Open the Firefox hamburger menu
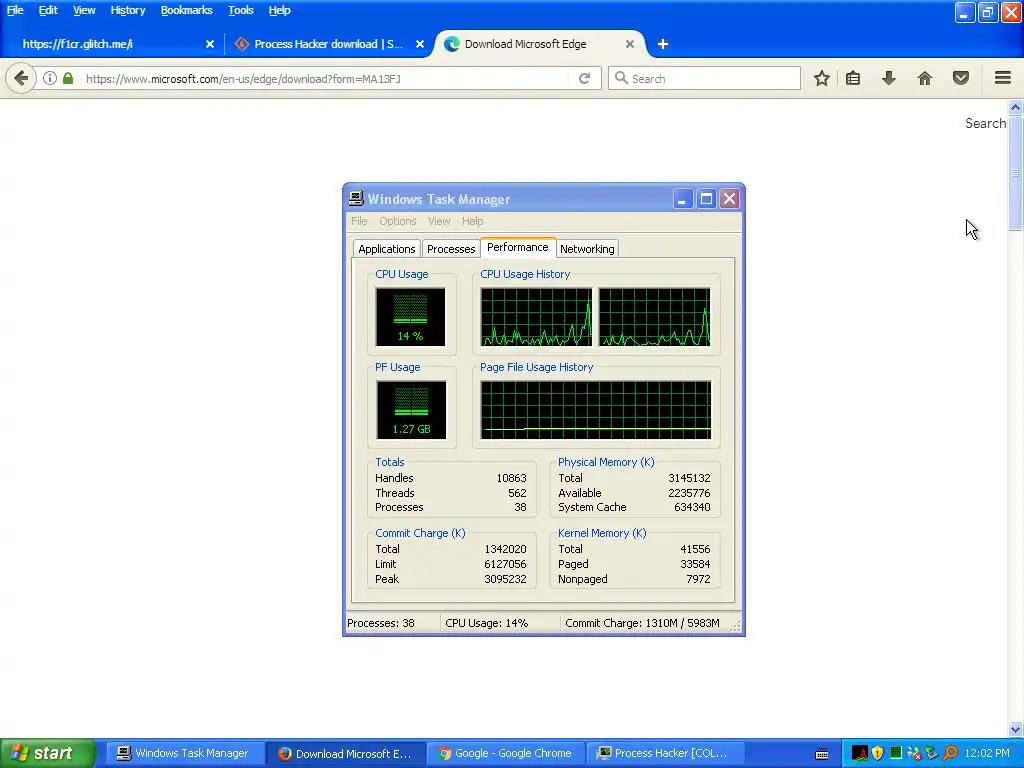This screenshot has height=768, width=1024. coord(1003,78)
